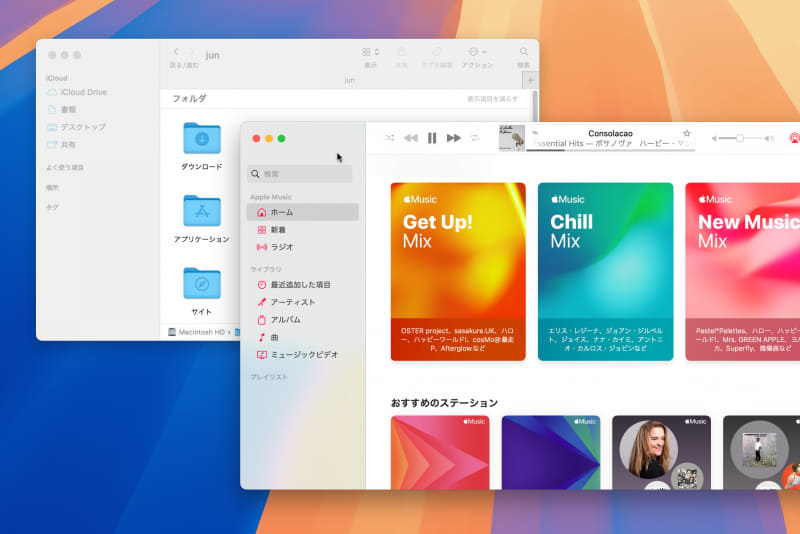
Task: Skip to the previous track
Action: coord(411,138)
